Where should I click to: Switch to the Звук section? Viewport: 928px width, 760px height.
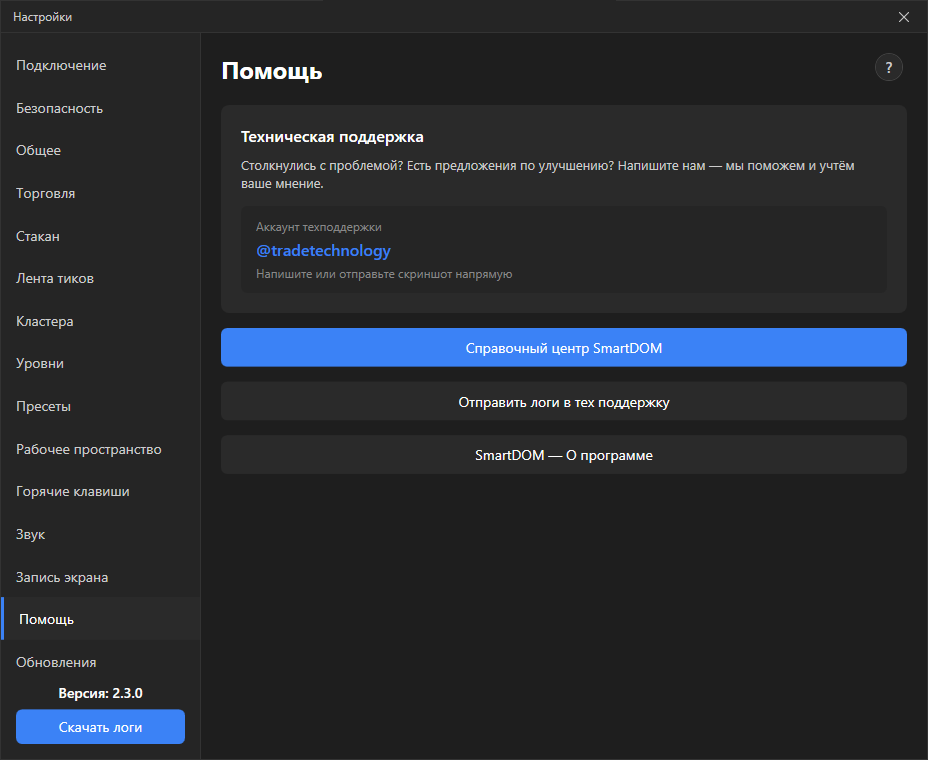pos(101,534)
